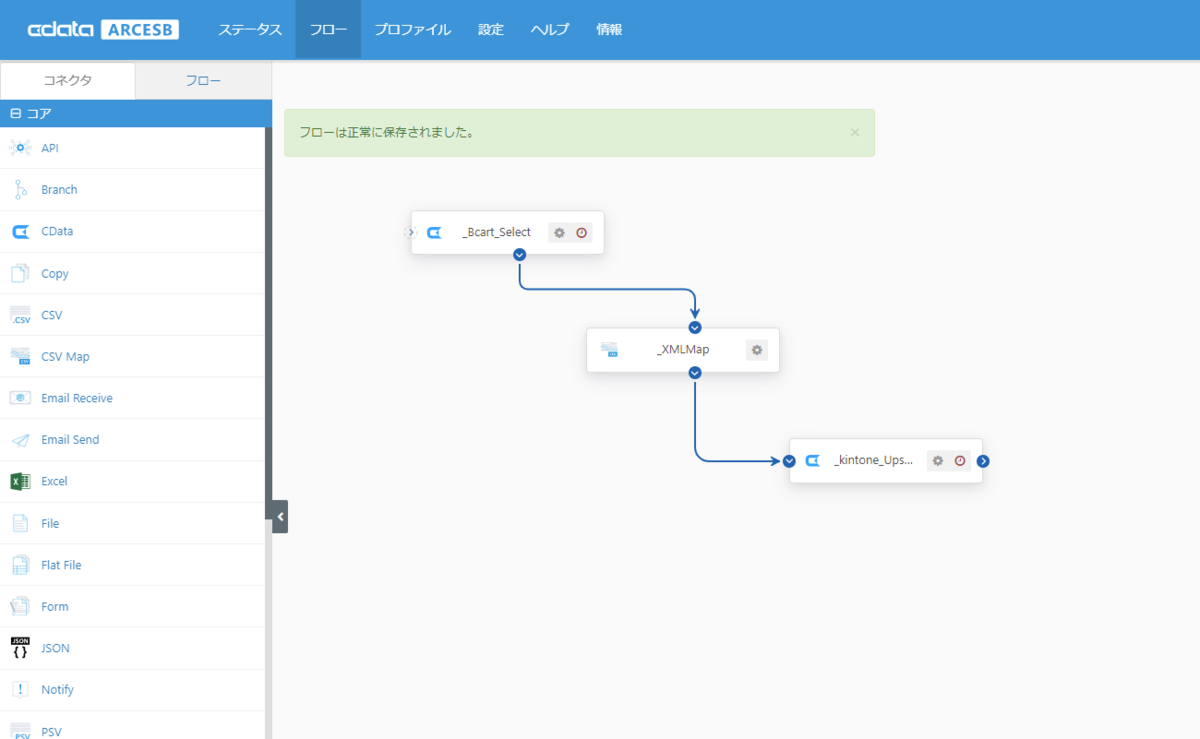Open the 設定 menu
The width and height of the screenshot is (1200, 739).
[491, 30]
